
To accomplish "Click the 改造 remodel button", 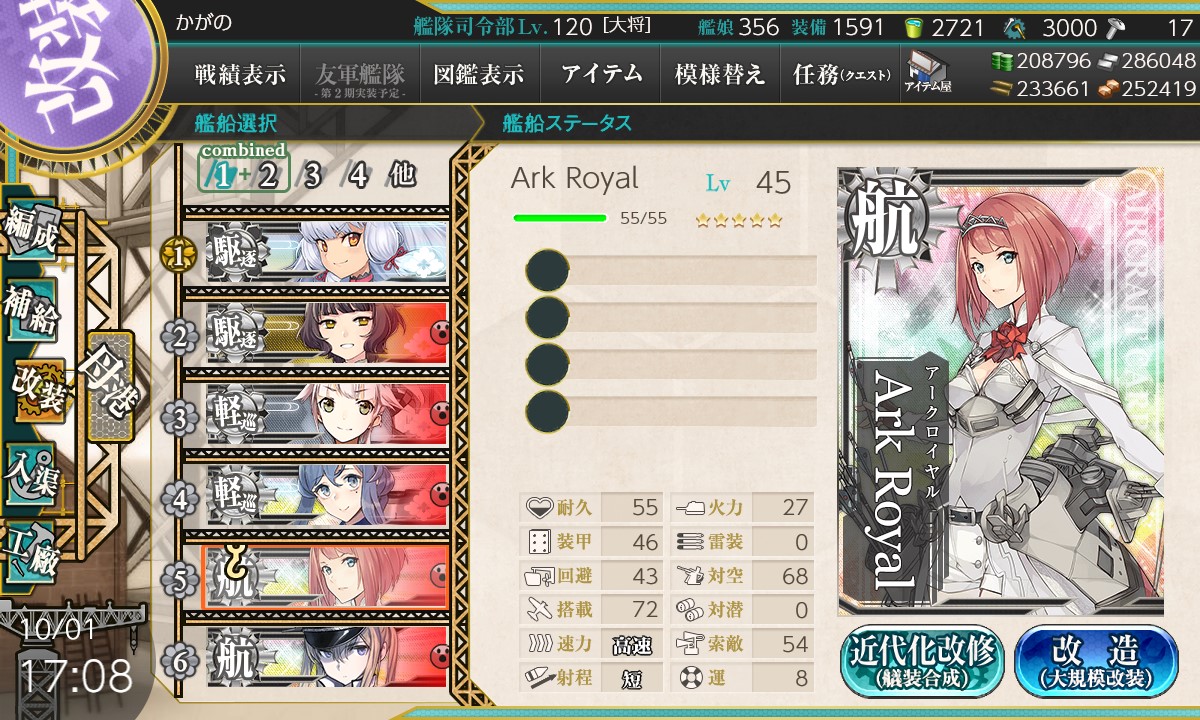I will 1096,662.
